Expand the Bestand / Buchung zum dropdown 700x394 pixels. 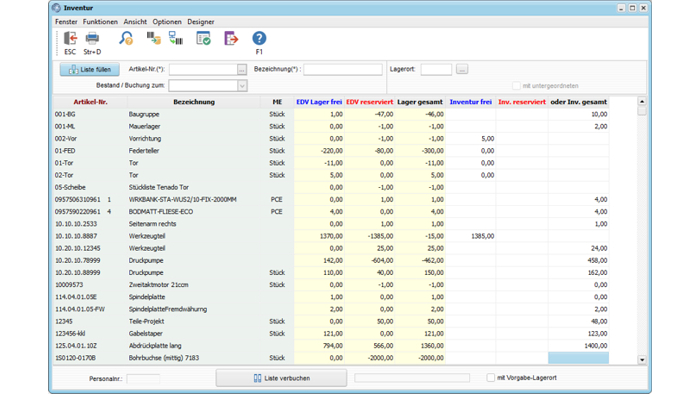242,86
